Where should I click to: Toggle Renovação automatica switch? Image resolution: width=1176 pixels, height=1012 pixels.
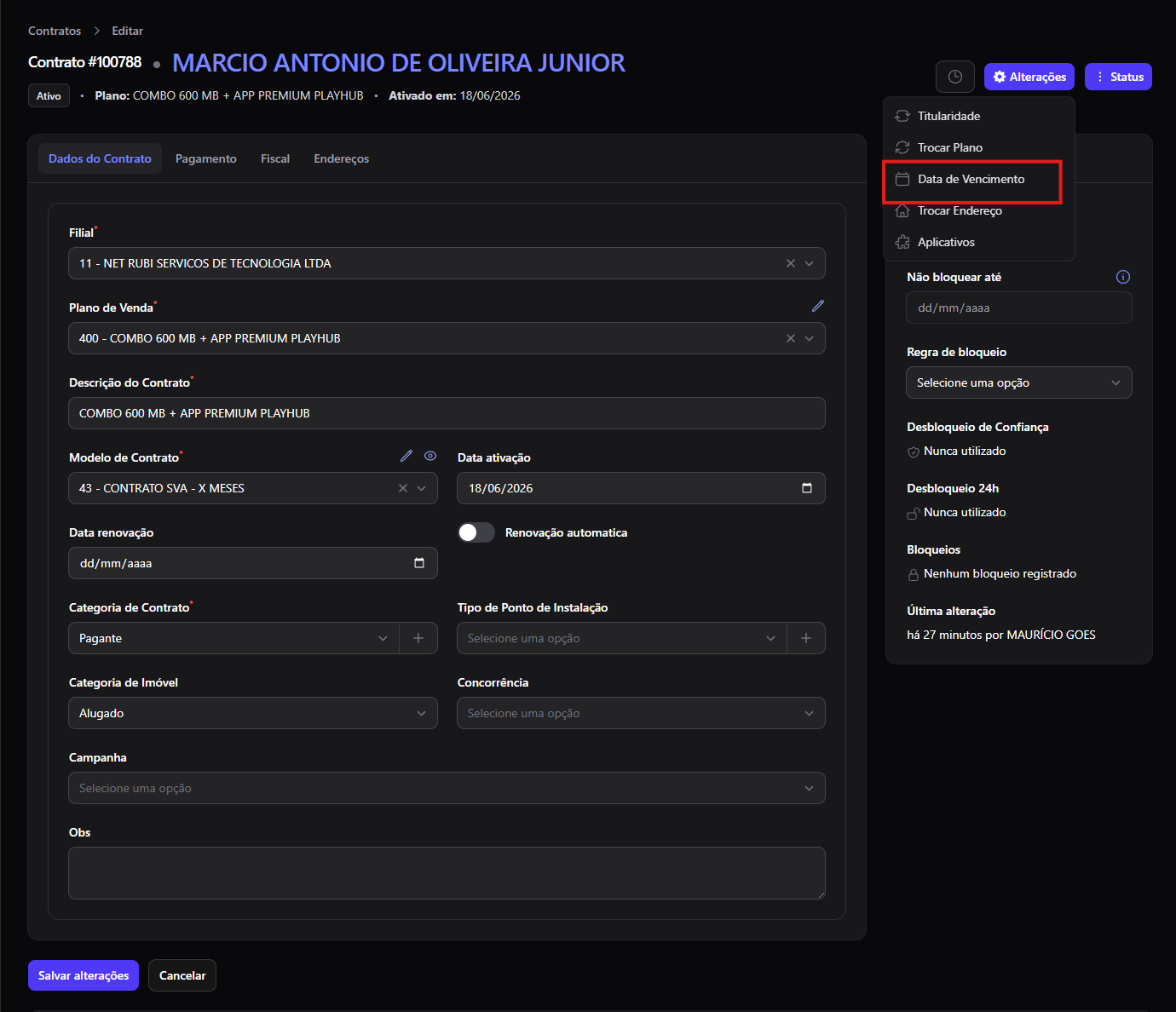[x=476, y=532]
